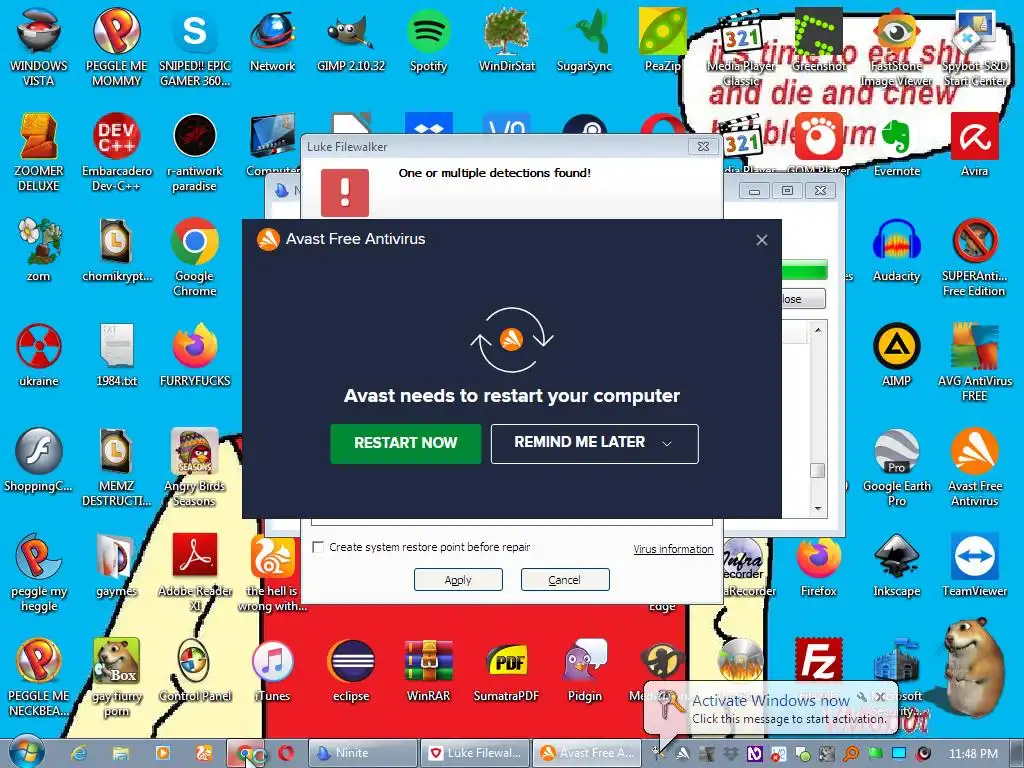The height and width of the screenshot is (768, 1024).
Task: Launch Audacity from the desktop
Action: pos(897,250)
